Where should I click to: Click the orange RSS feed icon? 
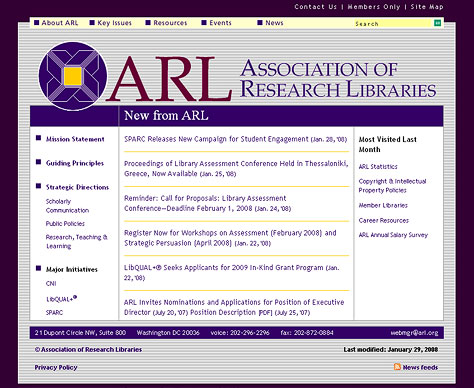point(397,367)
